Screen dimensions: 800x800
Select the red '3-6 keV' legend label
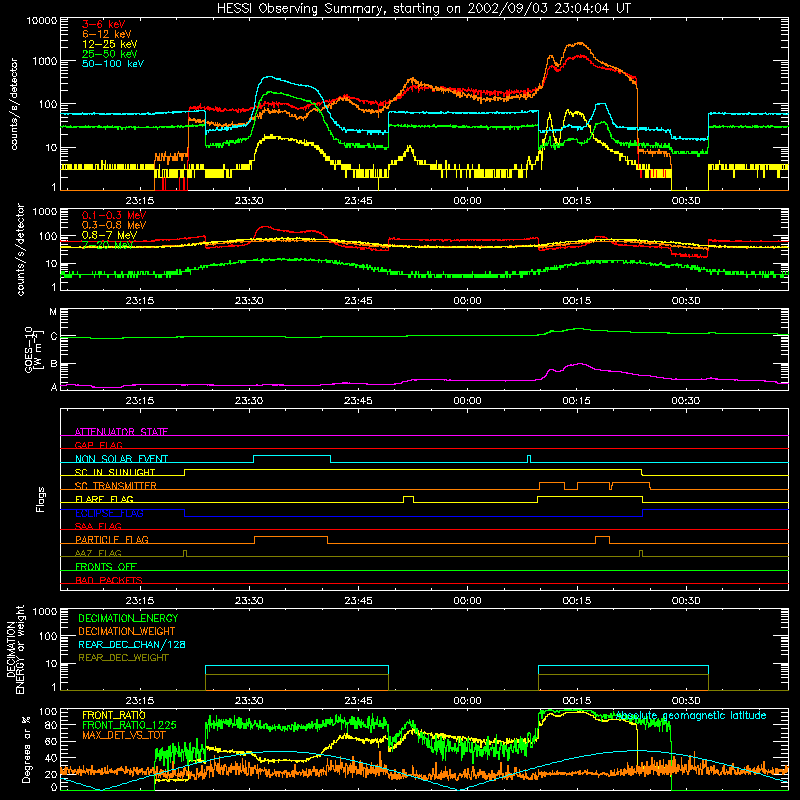(x=104, y=24)
